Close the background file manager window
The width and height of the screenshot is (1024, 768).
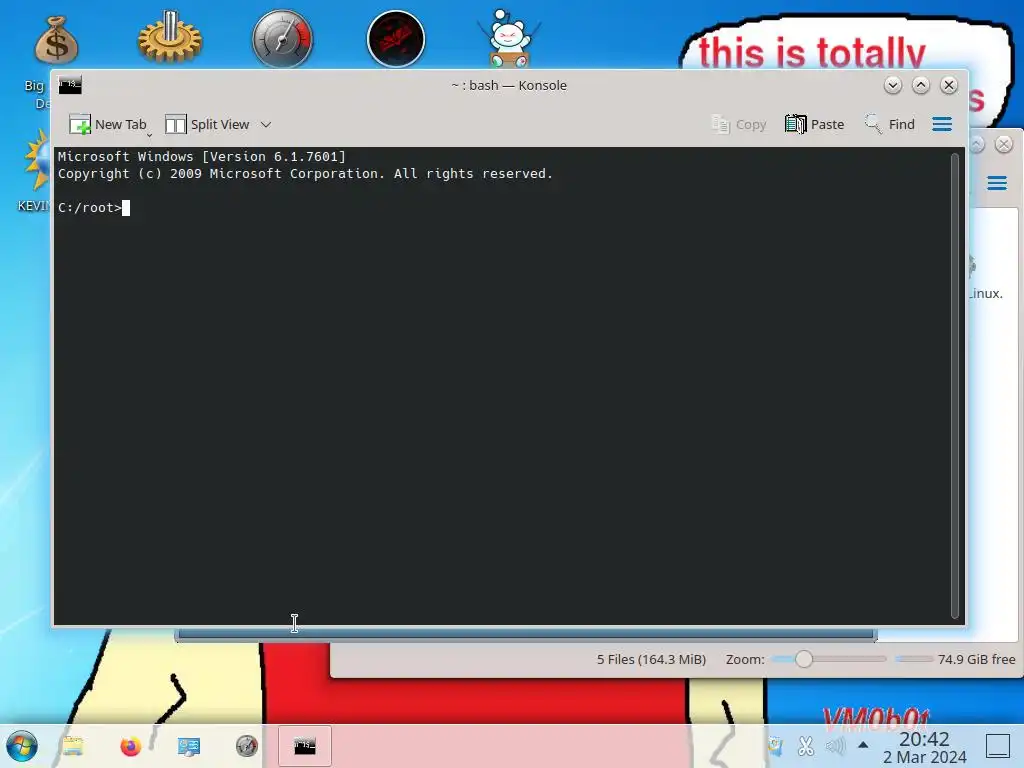click(1004, 144)
